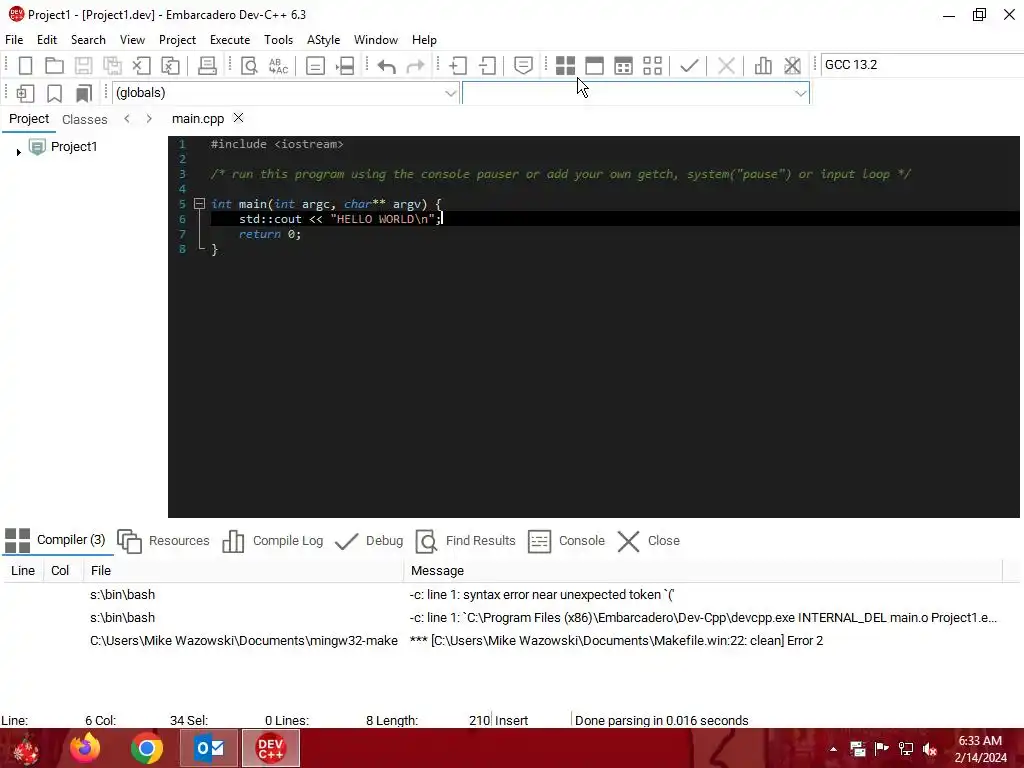Viewport: 1024px width, 768px height.
Task: Open the File menu
Action: tap(14, 40)
